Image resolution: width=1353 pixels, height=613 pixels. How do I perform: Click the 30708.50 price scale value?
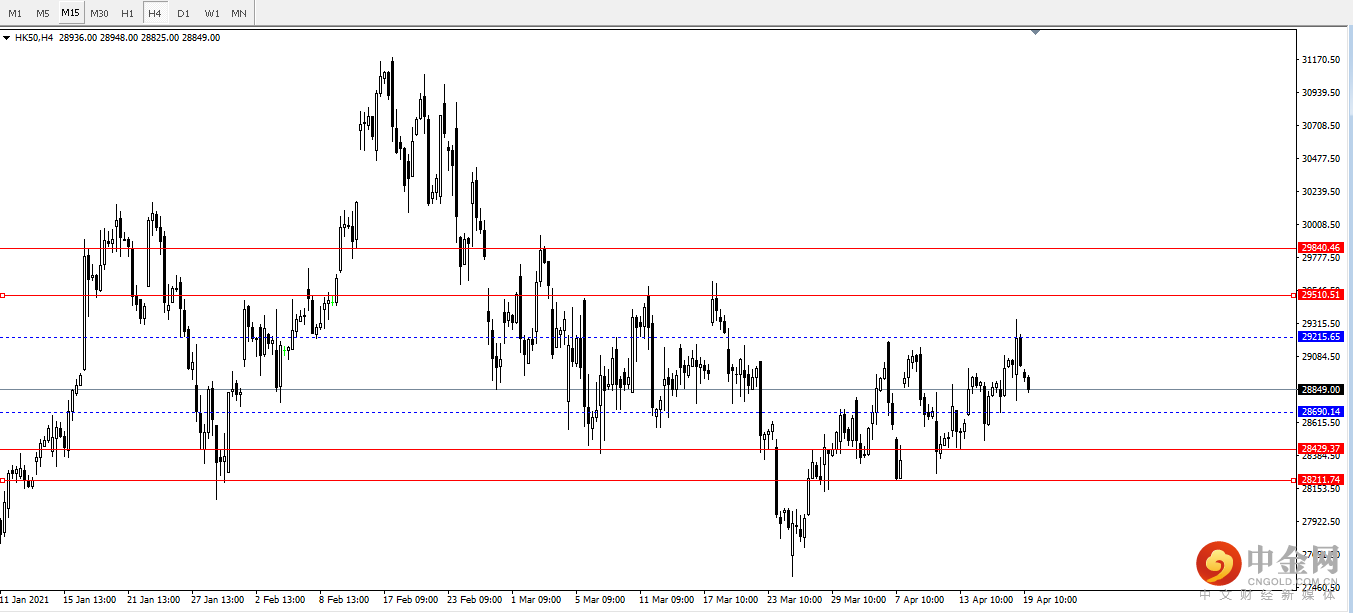pos(1321,126)
